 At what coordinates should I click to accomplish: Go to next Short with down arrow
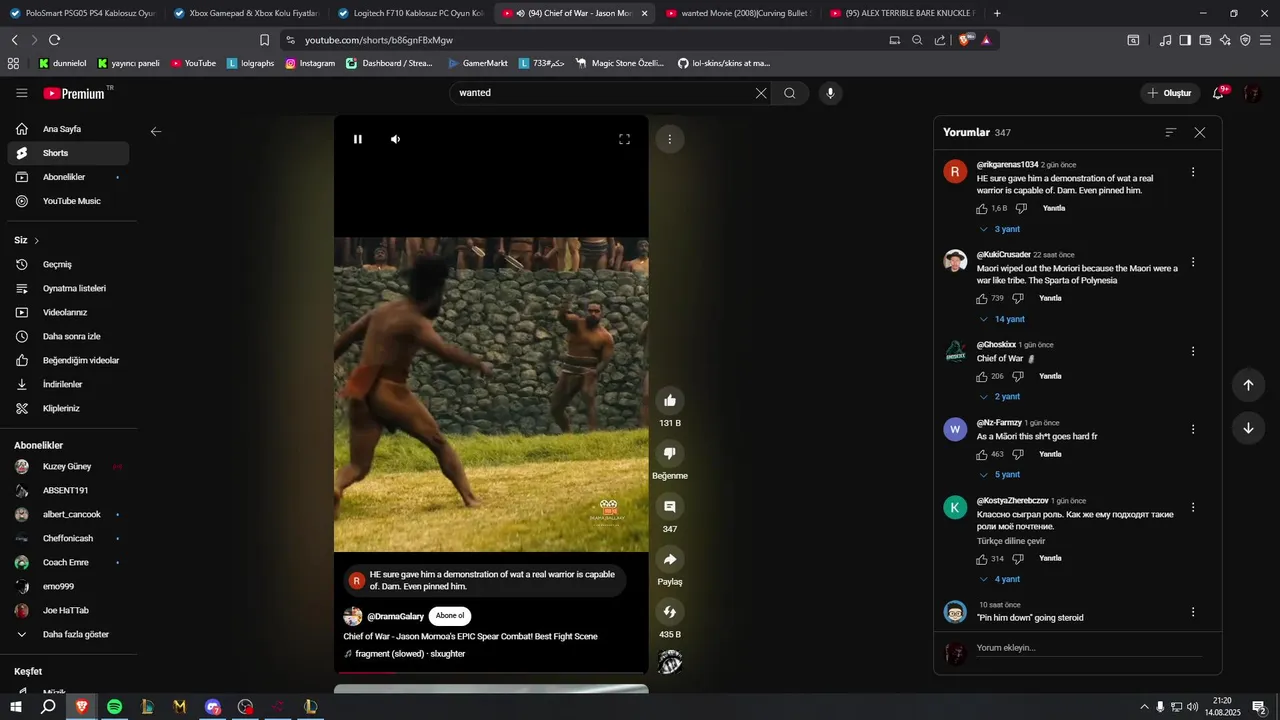[x=1248, y=428]
